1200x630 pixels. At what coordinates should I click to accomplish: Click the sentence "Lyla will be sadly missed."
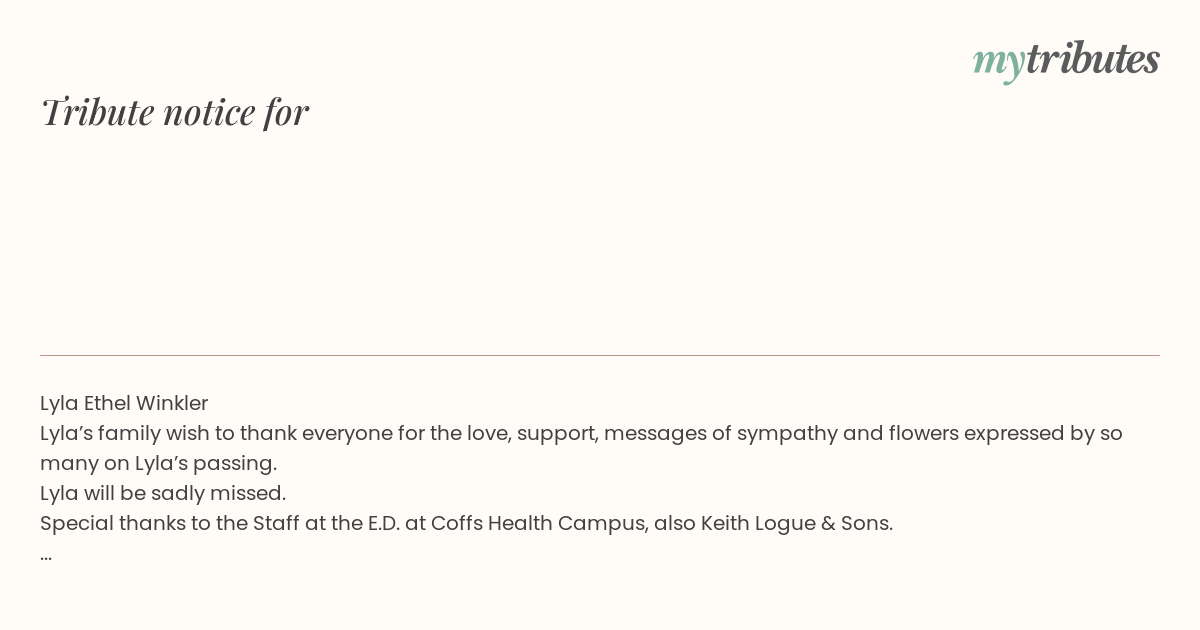[x=163, y=493]
